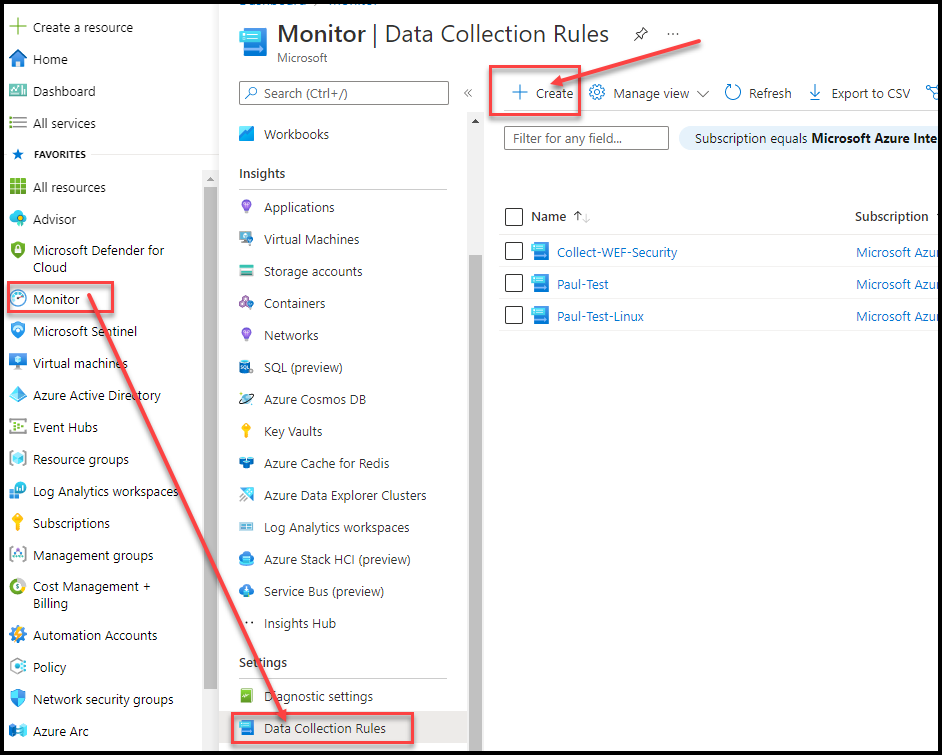Pin the Data Collection Rules page
Screen dimensions: 942x755
coord(641,33)
